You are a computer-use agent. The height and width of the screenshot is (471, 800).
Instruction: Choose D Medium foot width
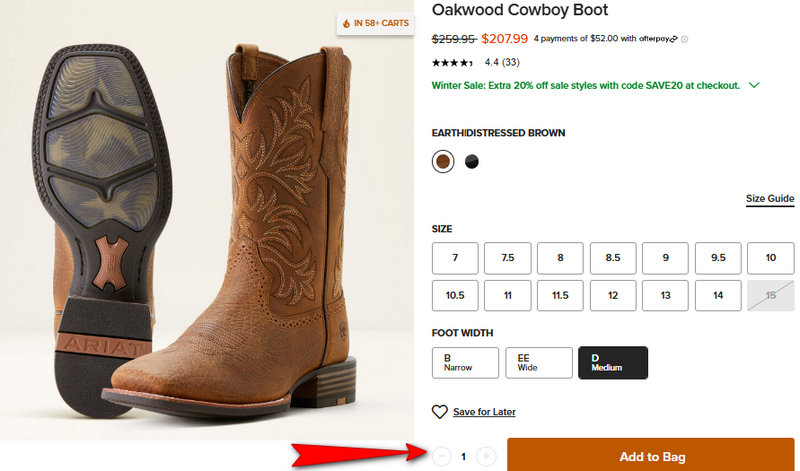tap(613, 363)
